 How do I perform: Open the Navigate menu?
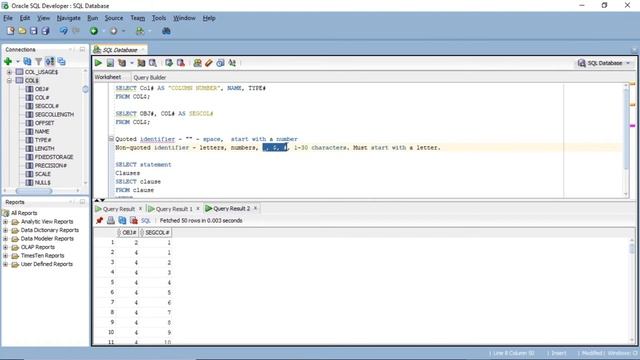[68, 18]
